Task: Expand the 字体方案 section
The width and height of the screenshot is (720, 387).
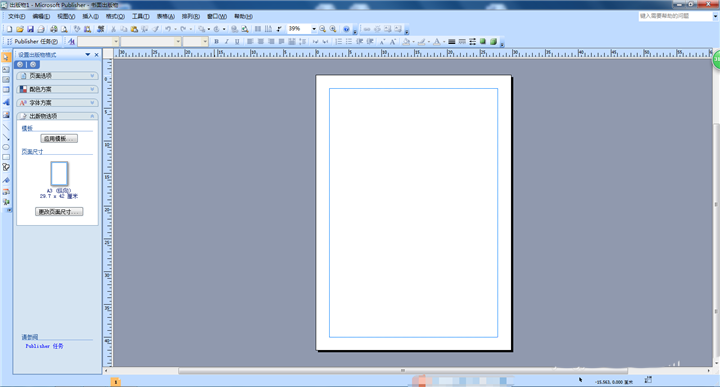Action: click(57, 103)
